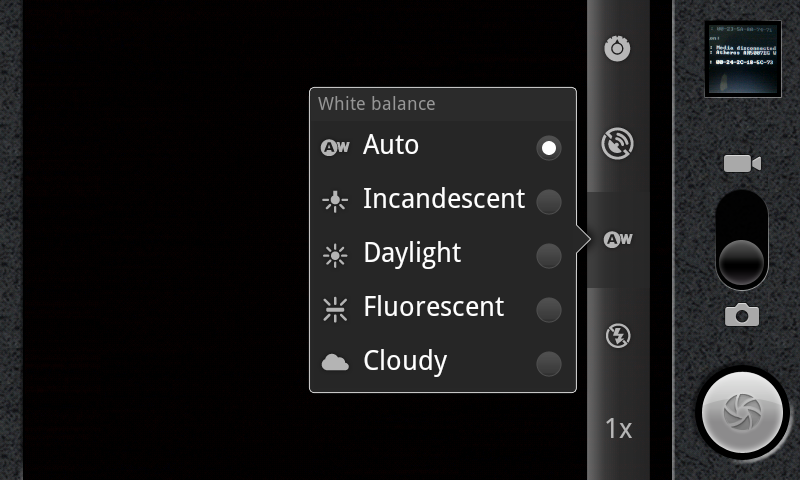Image resolution: width=800 pixels, height=480 pixels.
Task: Select the Auto radio button
Action: click(x=548, y=148)
